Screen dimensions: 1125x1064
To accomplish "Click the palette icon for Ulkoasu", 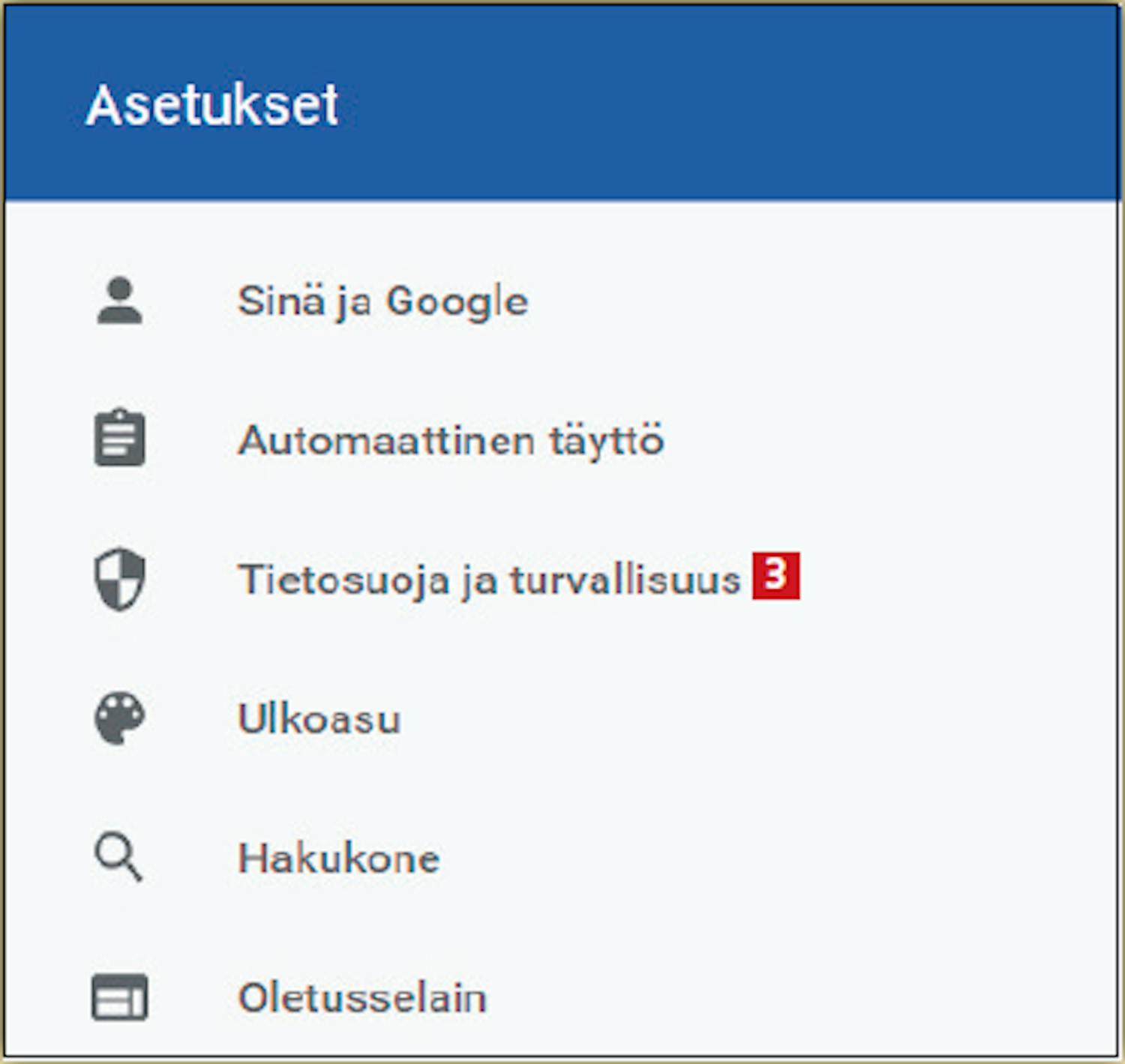I will coord(119,718).
